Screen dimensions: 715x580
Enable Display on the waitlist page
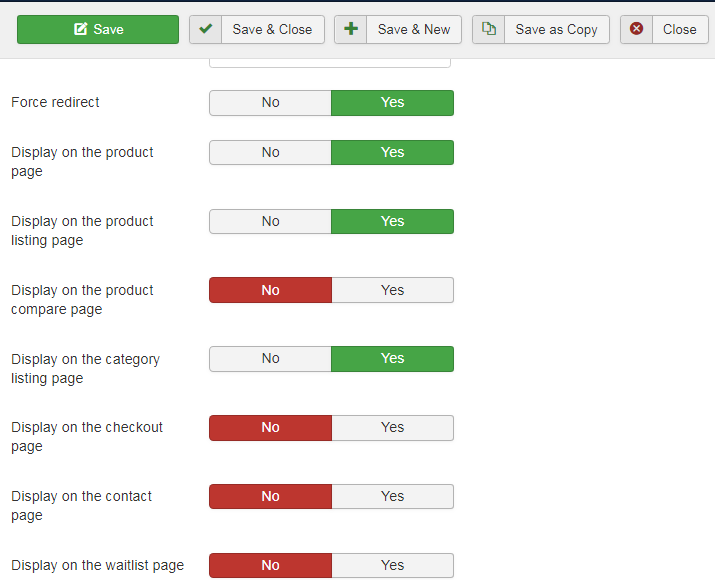[x=392, y=565]
